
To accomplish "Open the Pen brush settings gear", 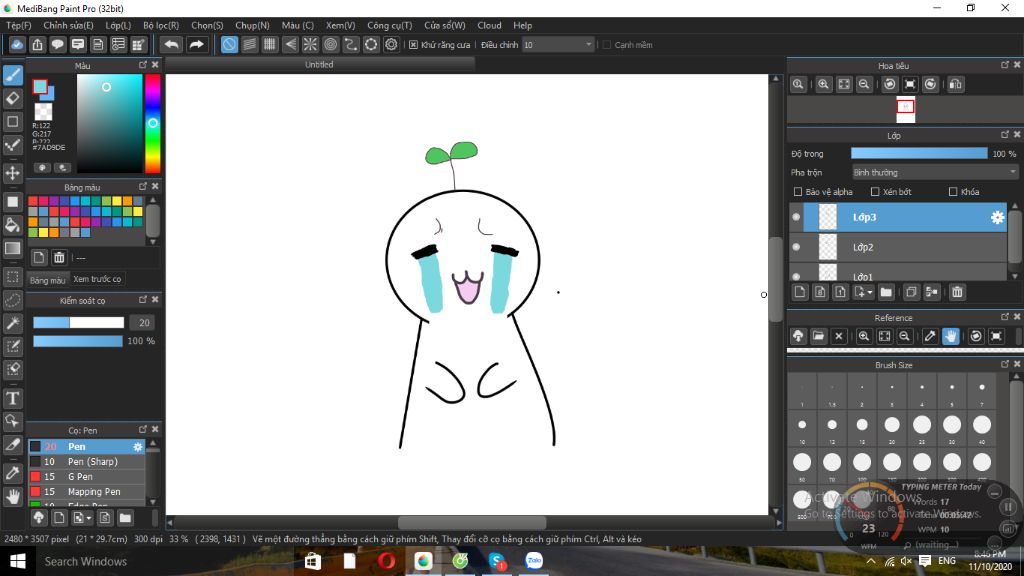I will [138, 447].
